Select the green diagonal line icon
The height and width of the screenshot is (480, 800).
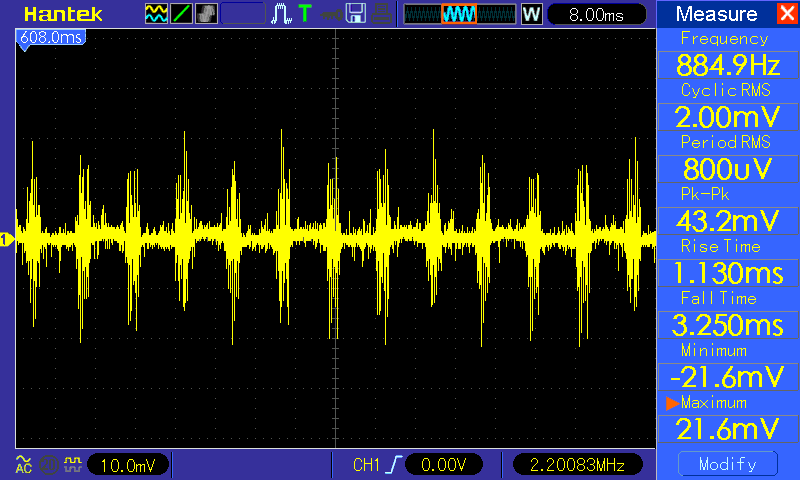tap(181, 14)
